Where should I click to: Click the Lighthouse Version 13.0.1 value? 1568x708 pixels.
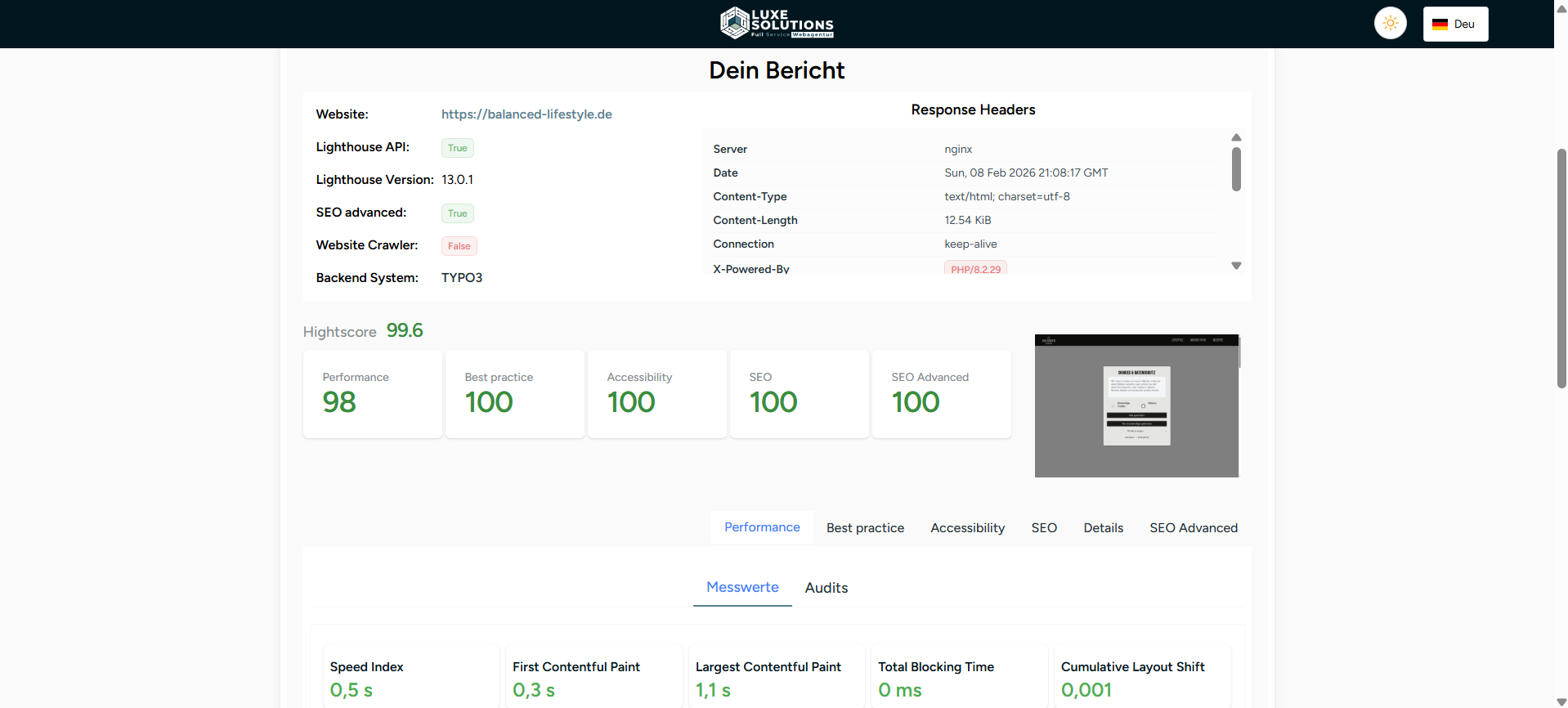tap(457, 180)
